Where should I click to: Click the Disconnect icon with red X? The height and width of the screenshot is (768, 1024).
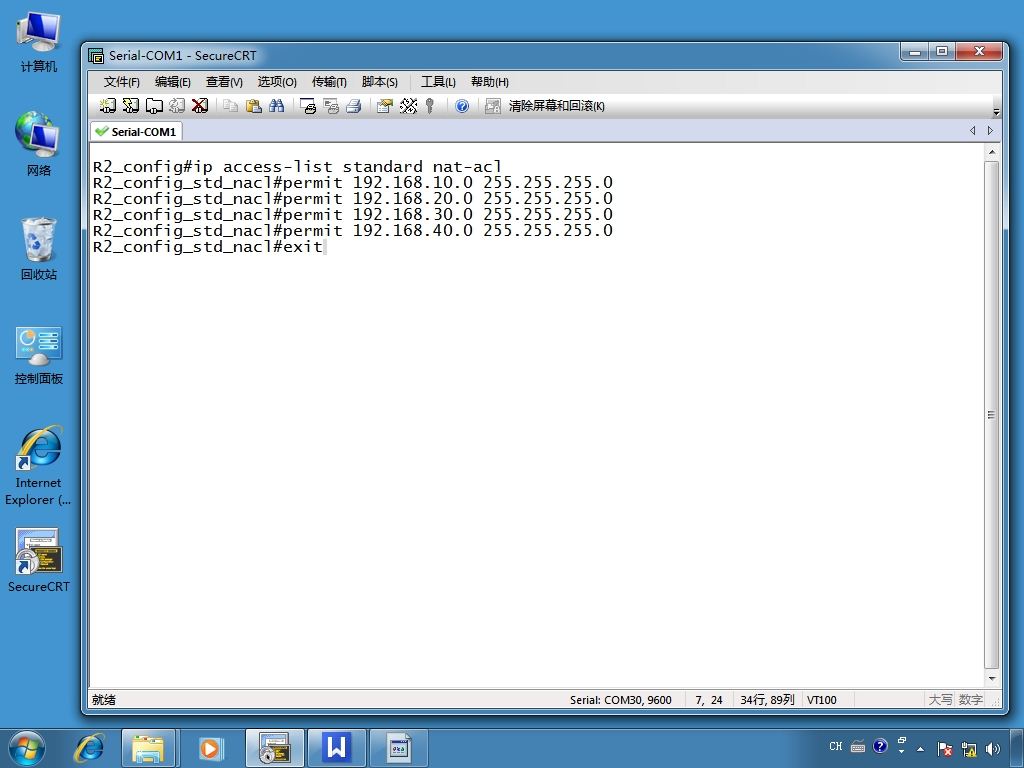(200, 106)
